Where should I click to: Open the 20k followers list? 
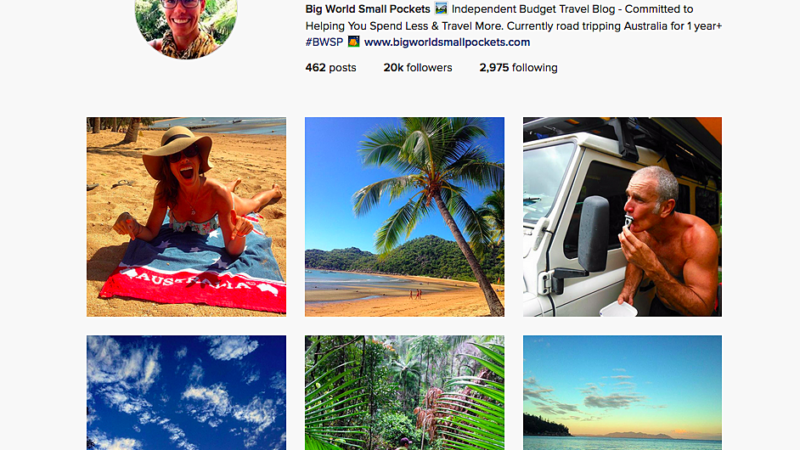point(418,67)
